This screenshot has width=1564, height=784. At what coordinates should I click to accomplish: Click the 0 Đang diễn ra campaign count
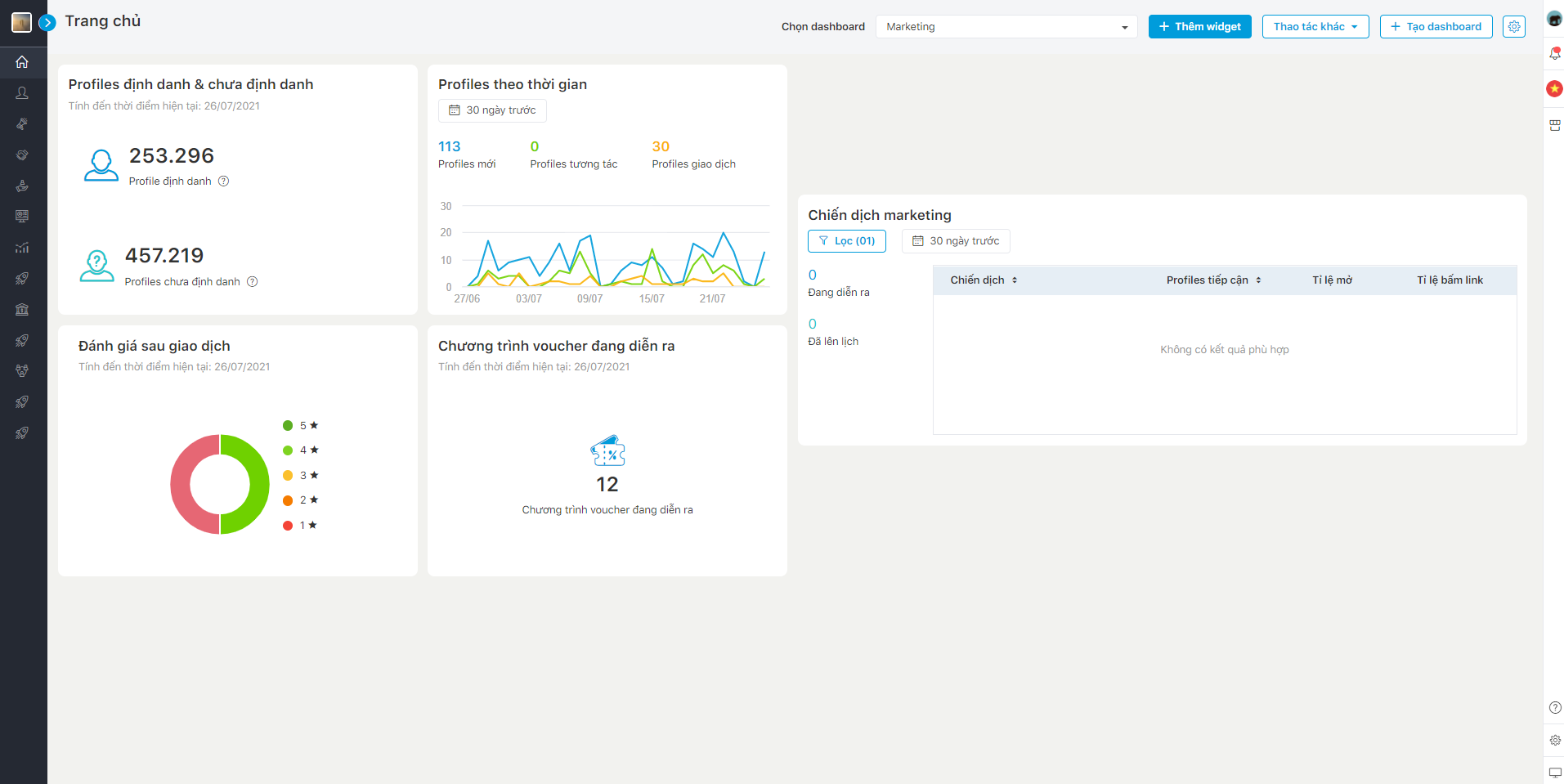pyautogui.click(x=813, y=276)
